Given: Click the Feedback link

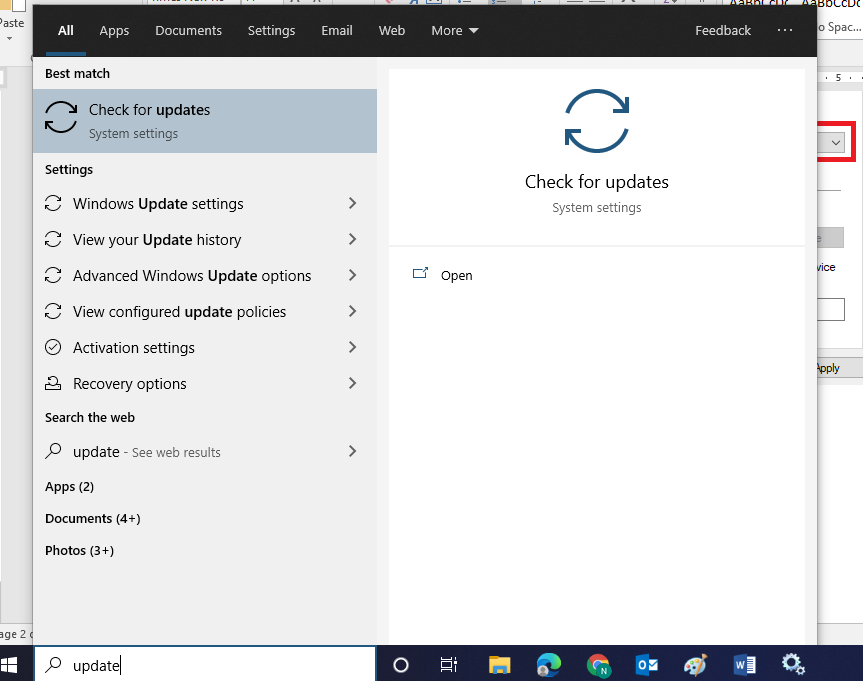Looking at the screenshot, I should pyautogui.click(x=722, y=31).
